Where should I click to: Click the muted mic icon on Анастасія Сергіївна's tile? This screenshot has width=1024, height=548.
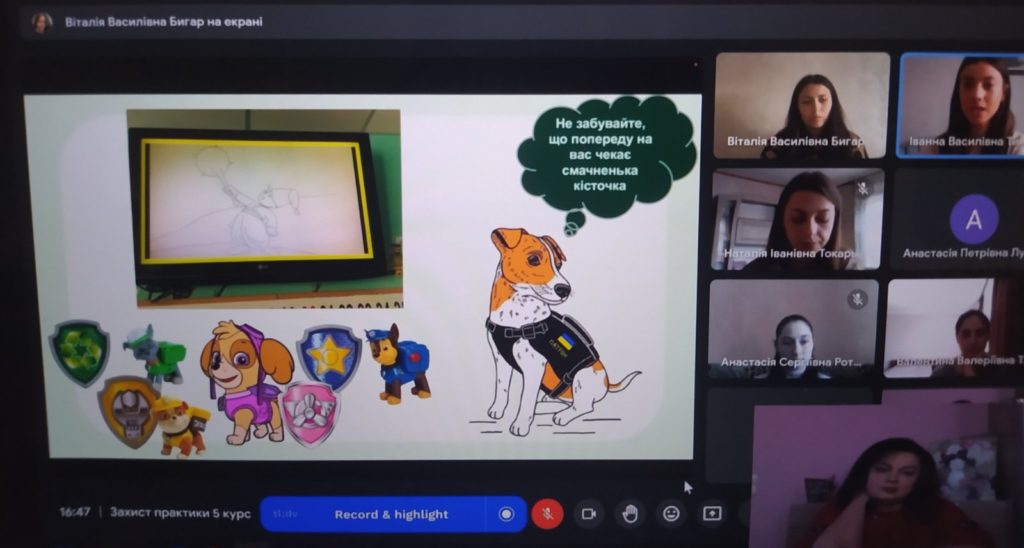857,300
